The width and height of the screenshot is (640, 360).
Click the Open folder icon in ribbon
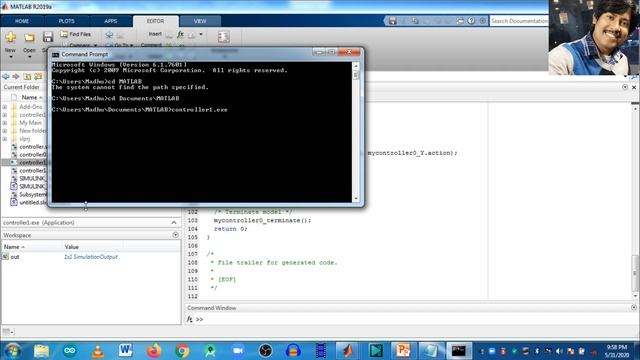pyautogui.click(x=29, y=38)
